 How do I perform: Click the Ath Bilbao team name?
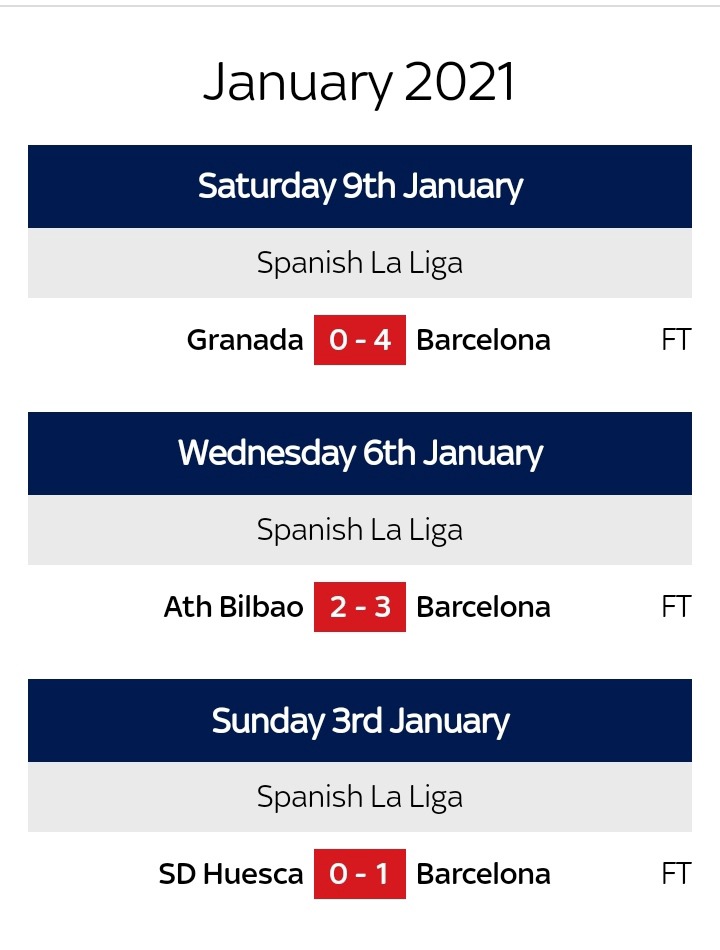click(233, 607)
